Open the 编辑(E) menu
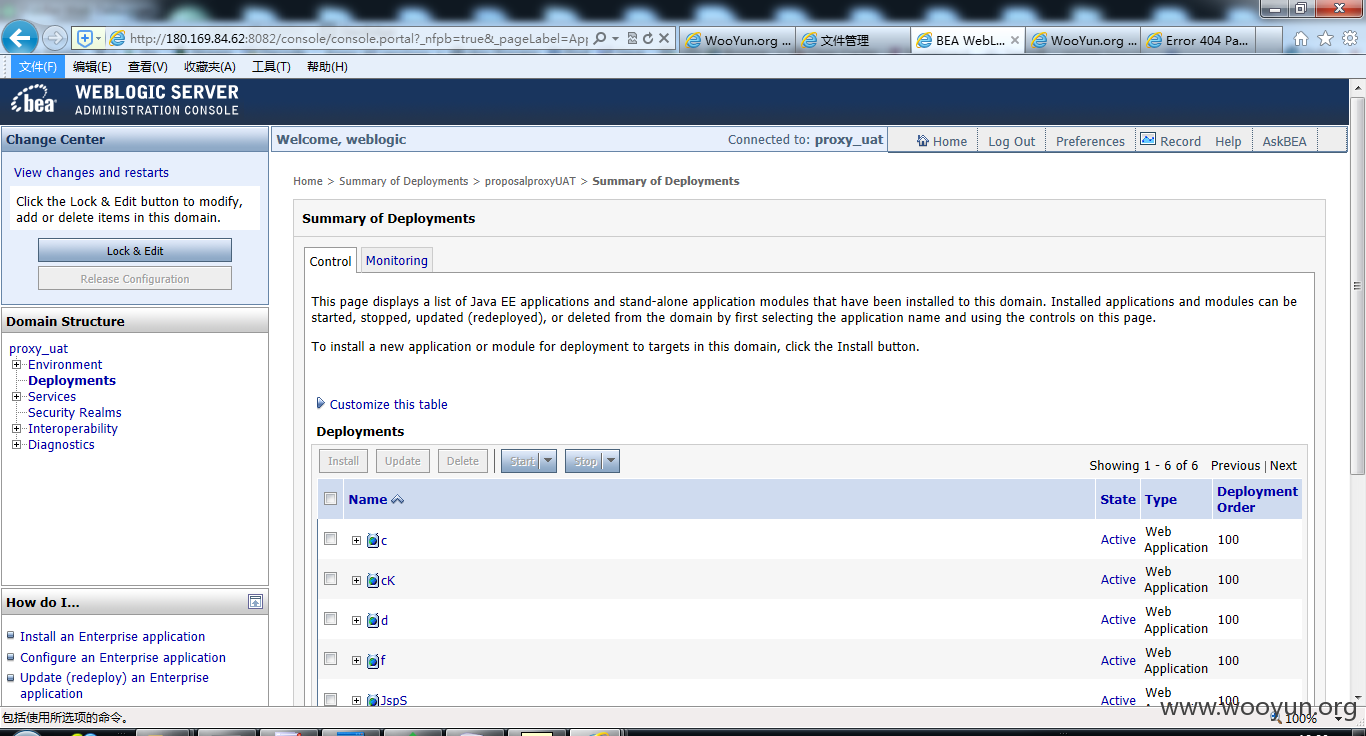The width and height of the screenshot is (1366, 736). coord(92,67)
